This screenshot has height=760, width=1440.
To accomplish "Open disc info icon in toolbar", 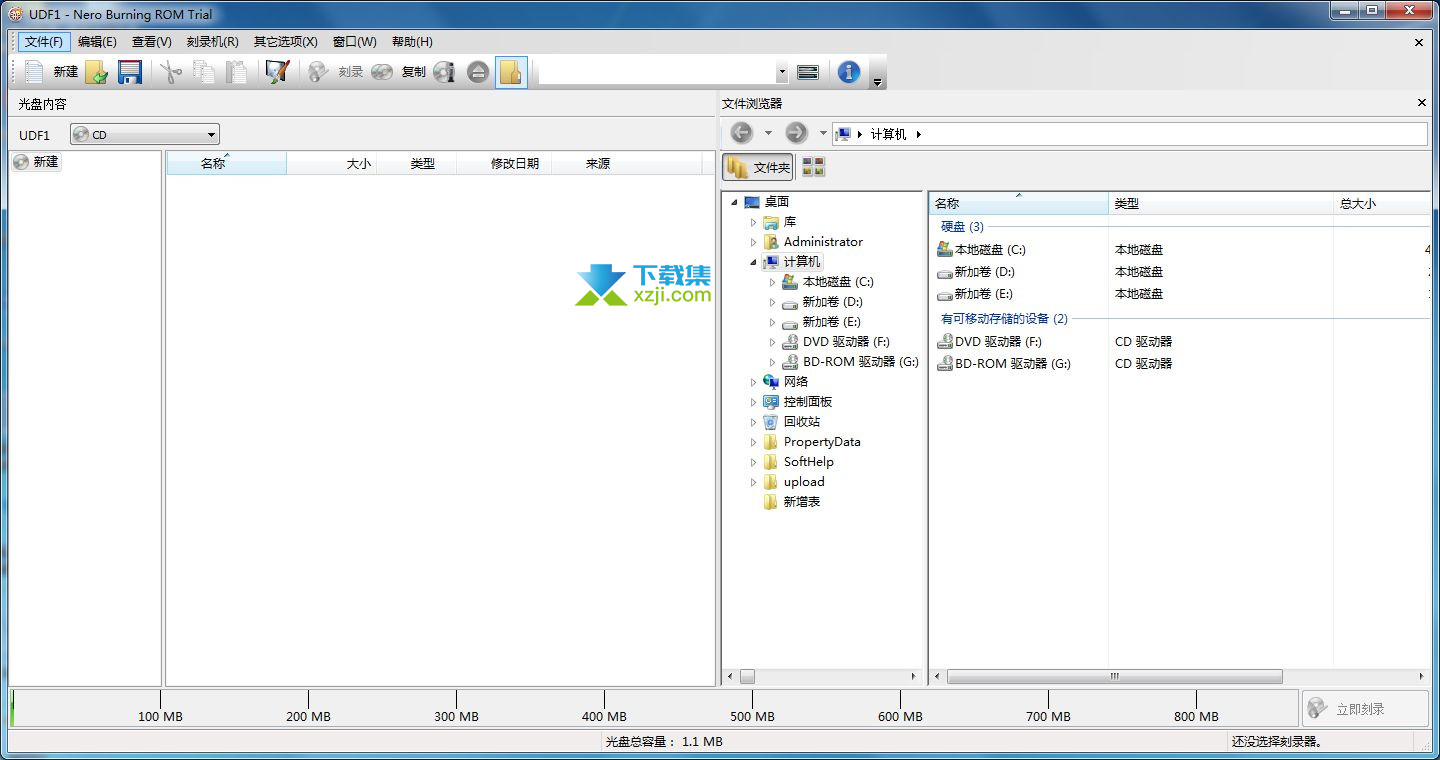I will [x=444, y=72].
